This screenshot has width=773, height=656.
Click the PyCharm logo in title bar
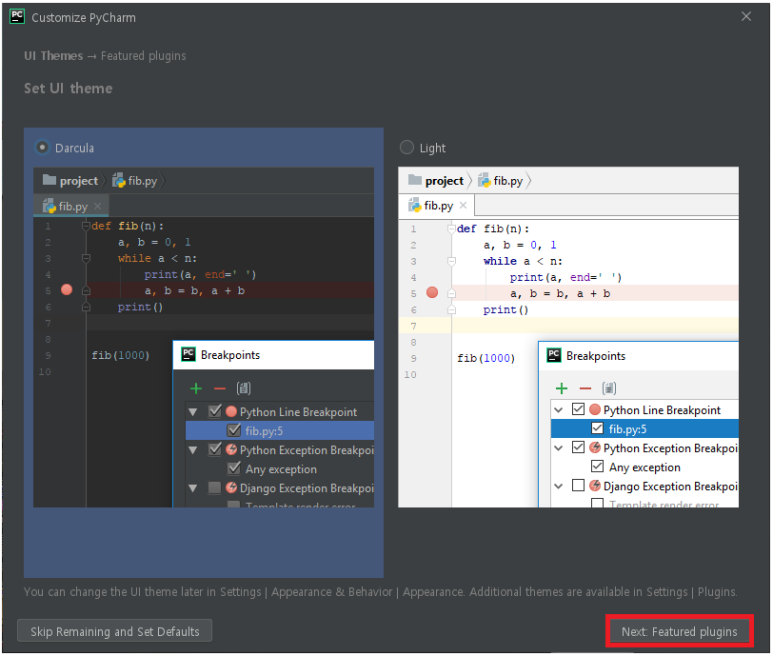[x=17, y=16]
